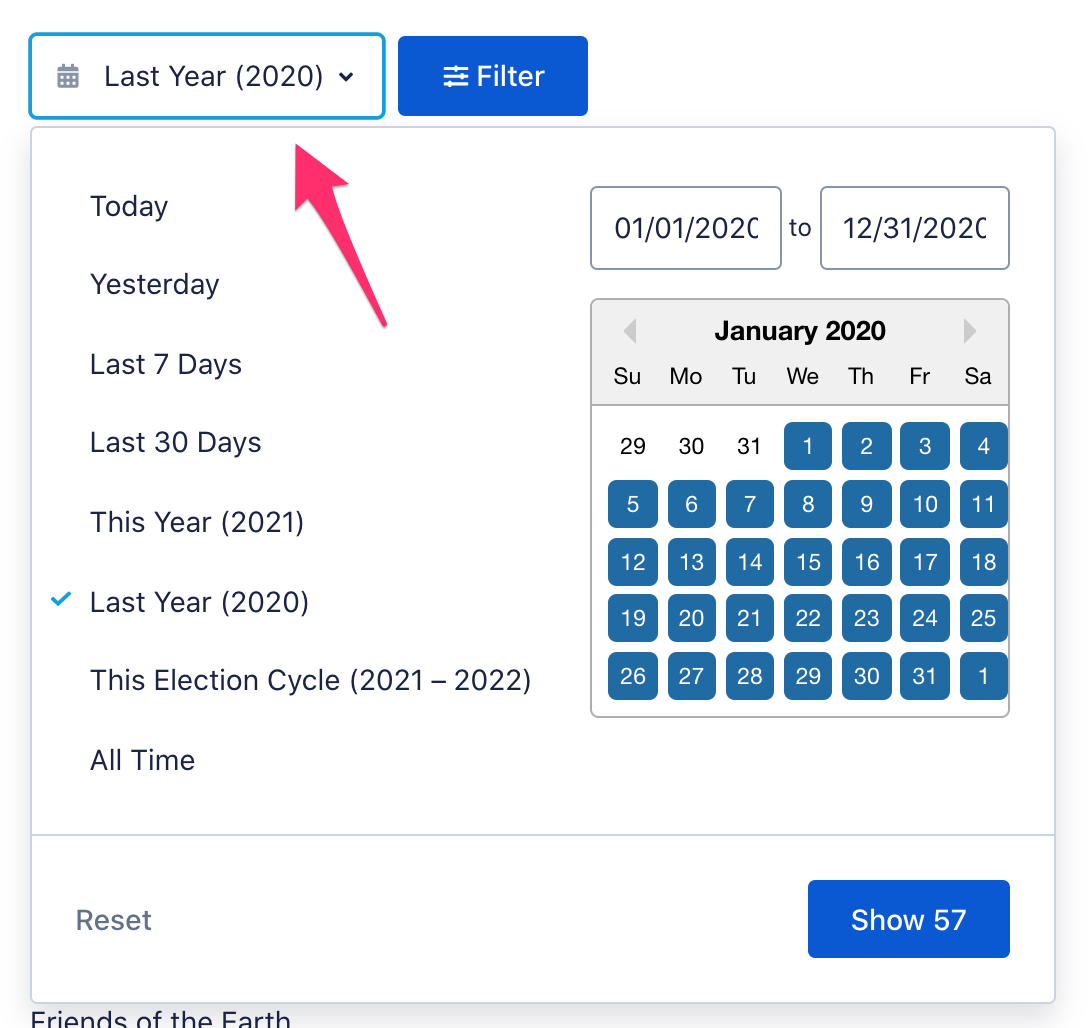The width and height of the screenshot is (1090, 1028).
Task: Expand the Last Year (2020) dropdown chevron
Action: click(346, 77)
